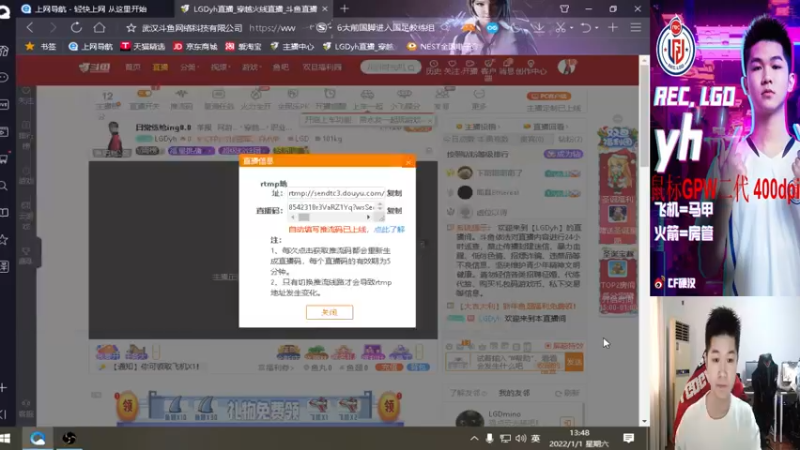Expand the 分类 navigation dropdown
The height and width of the screenshot is (450, 800).
(189, 67)
